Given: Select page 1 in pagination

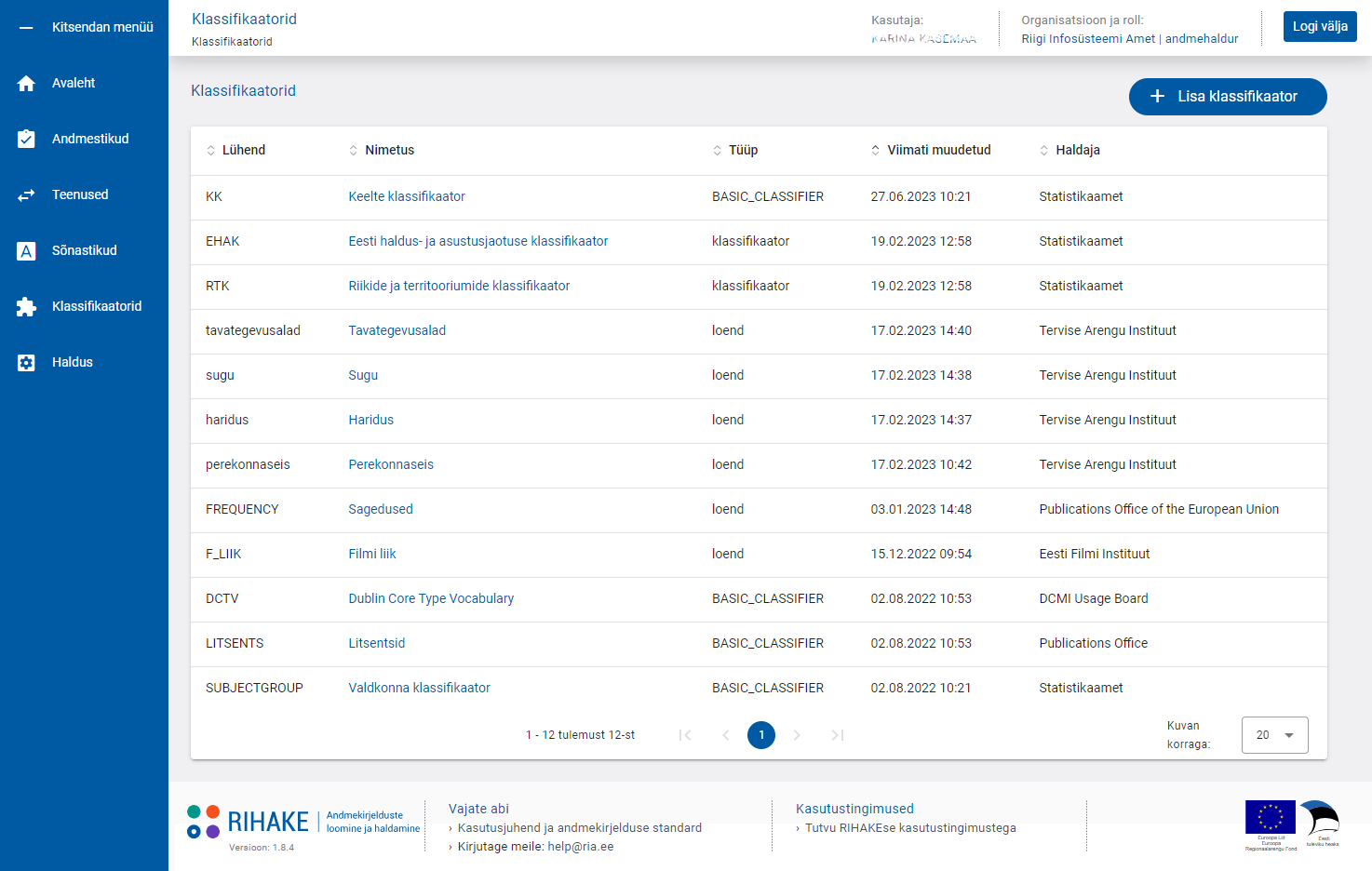Looking at the screenshot, I should 761,735.
